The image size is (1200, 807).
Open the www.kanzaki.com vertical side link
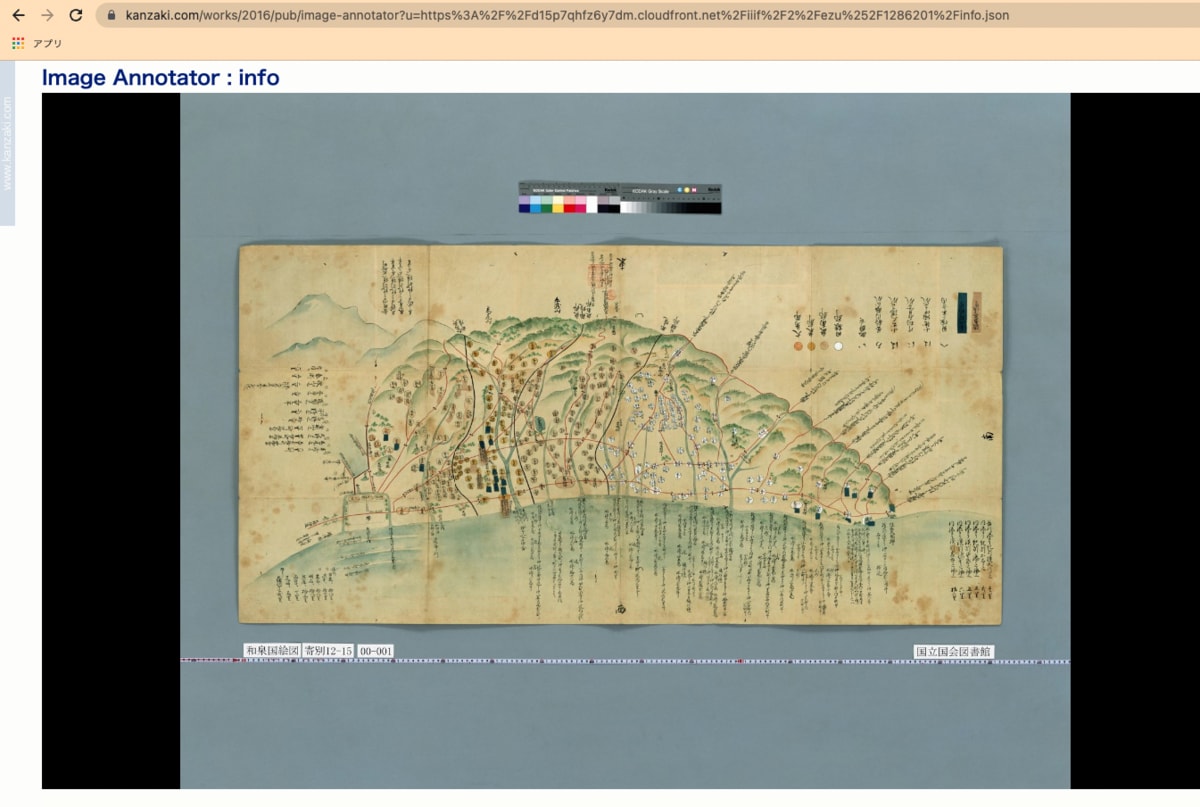(7, 143)
